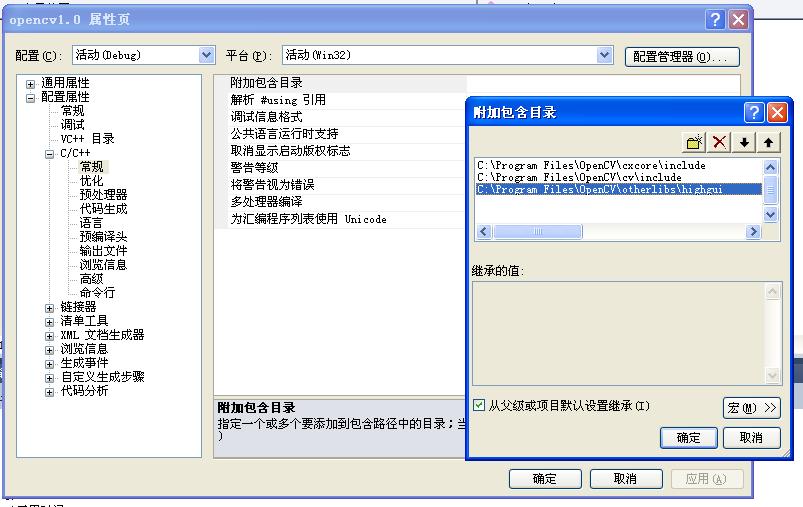
Task: Select 浏览信息 under C/C++
Action: [x=103, y=265]
